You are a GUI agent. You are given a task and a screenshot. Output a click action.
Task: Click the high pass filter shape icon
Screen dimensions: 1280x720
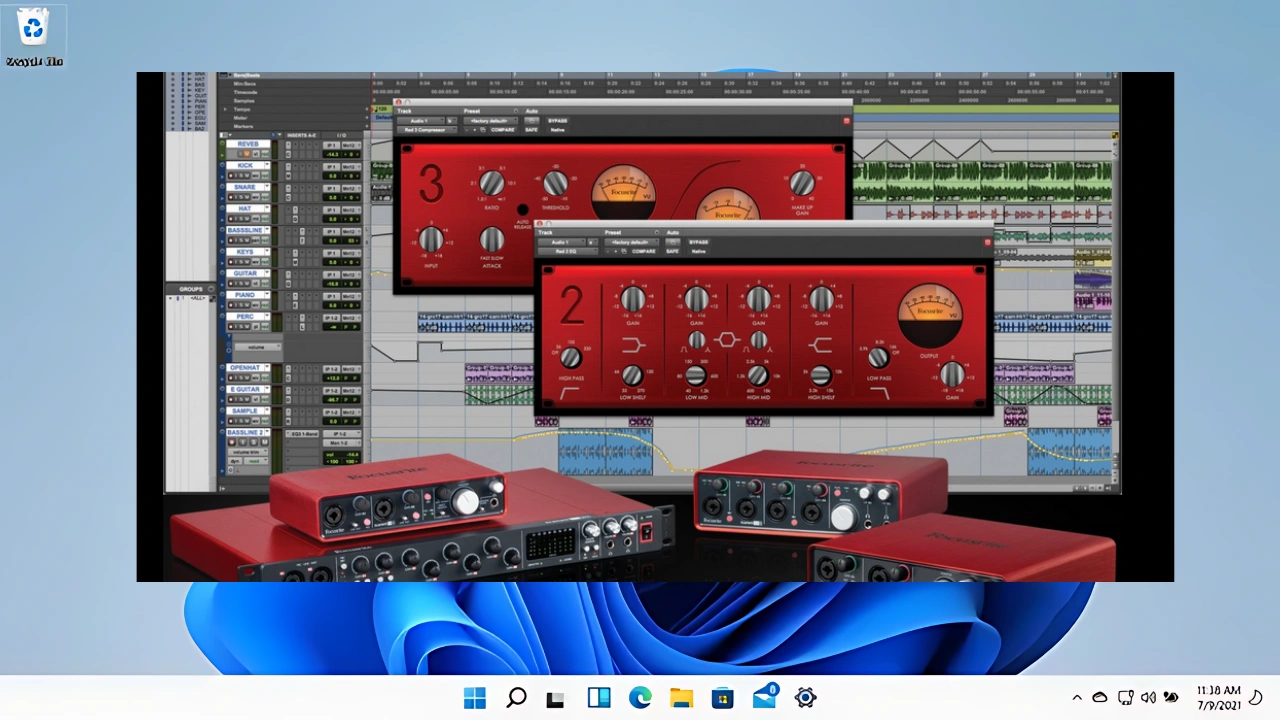click(x=570, y=394)
